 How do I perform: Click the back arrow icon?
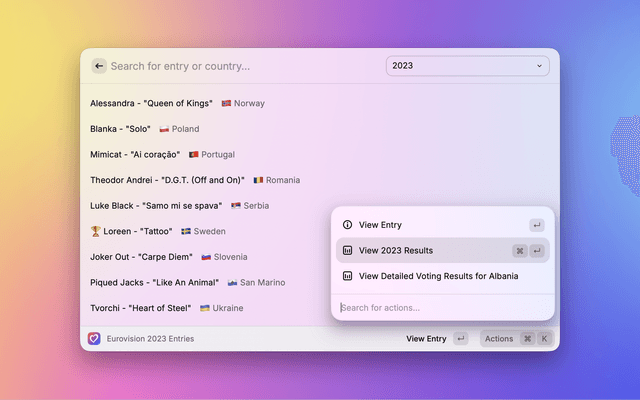[x=98, y=66]
